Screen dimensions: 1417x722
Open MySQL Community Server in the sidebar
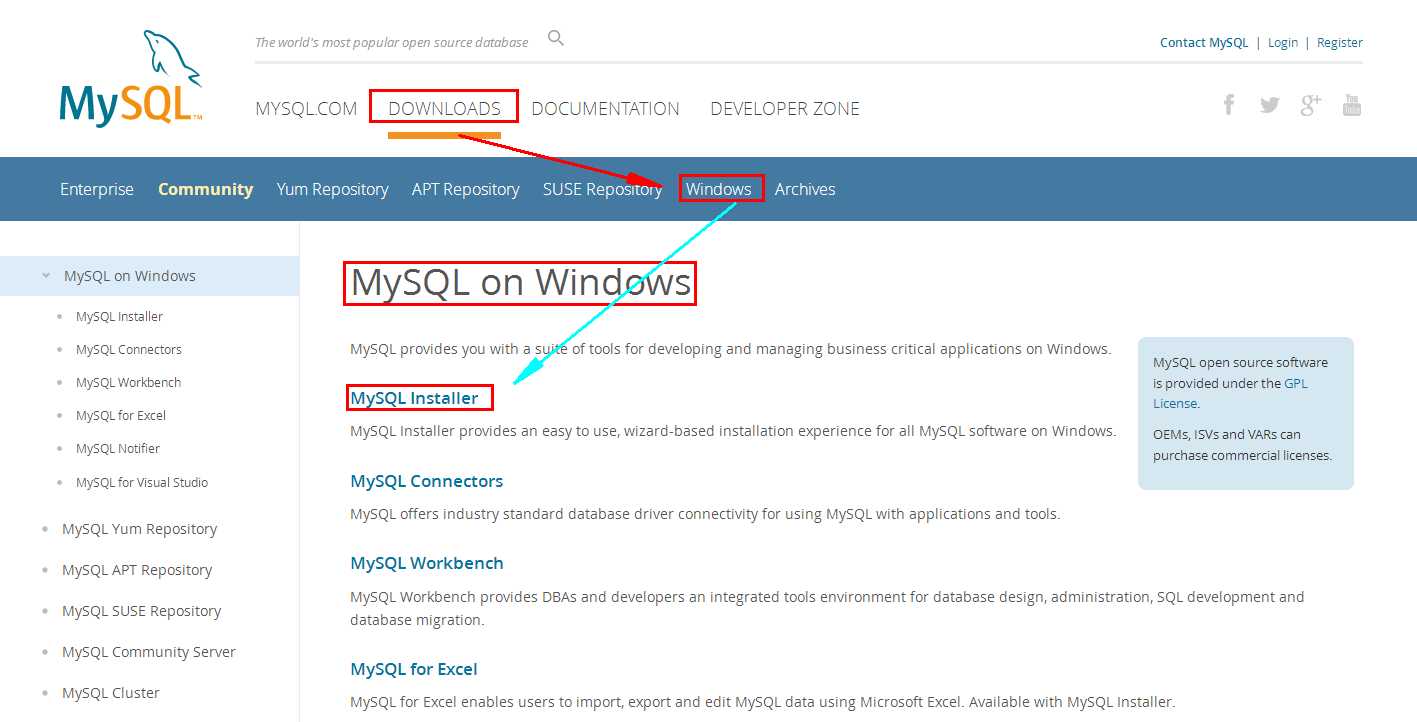coord(149,652)
